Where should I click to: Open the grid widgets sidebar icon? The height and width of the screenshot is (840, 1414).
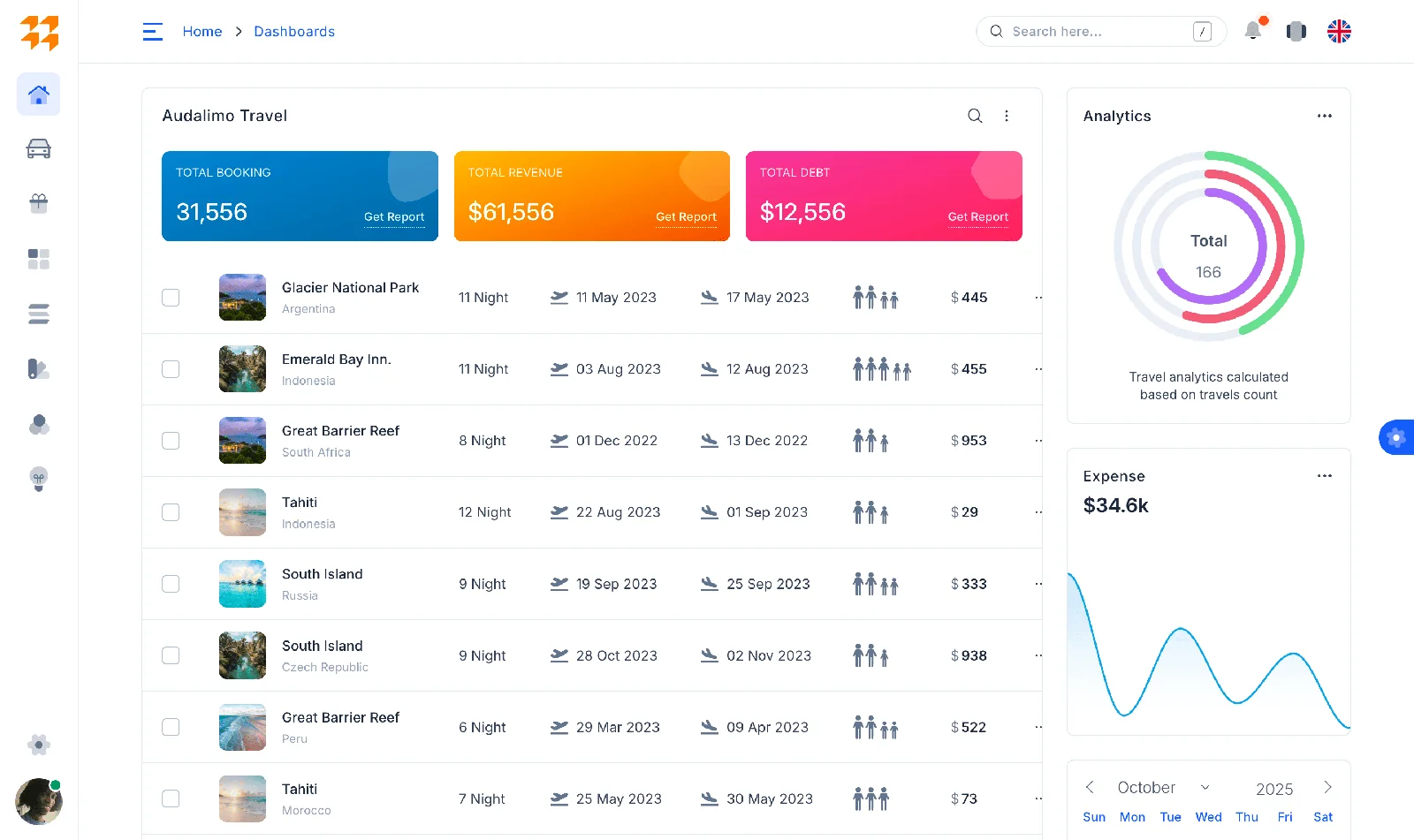[x=39, y=259]
